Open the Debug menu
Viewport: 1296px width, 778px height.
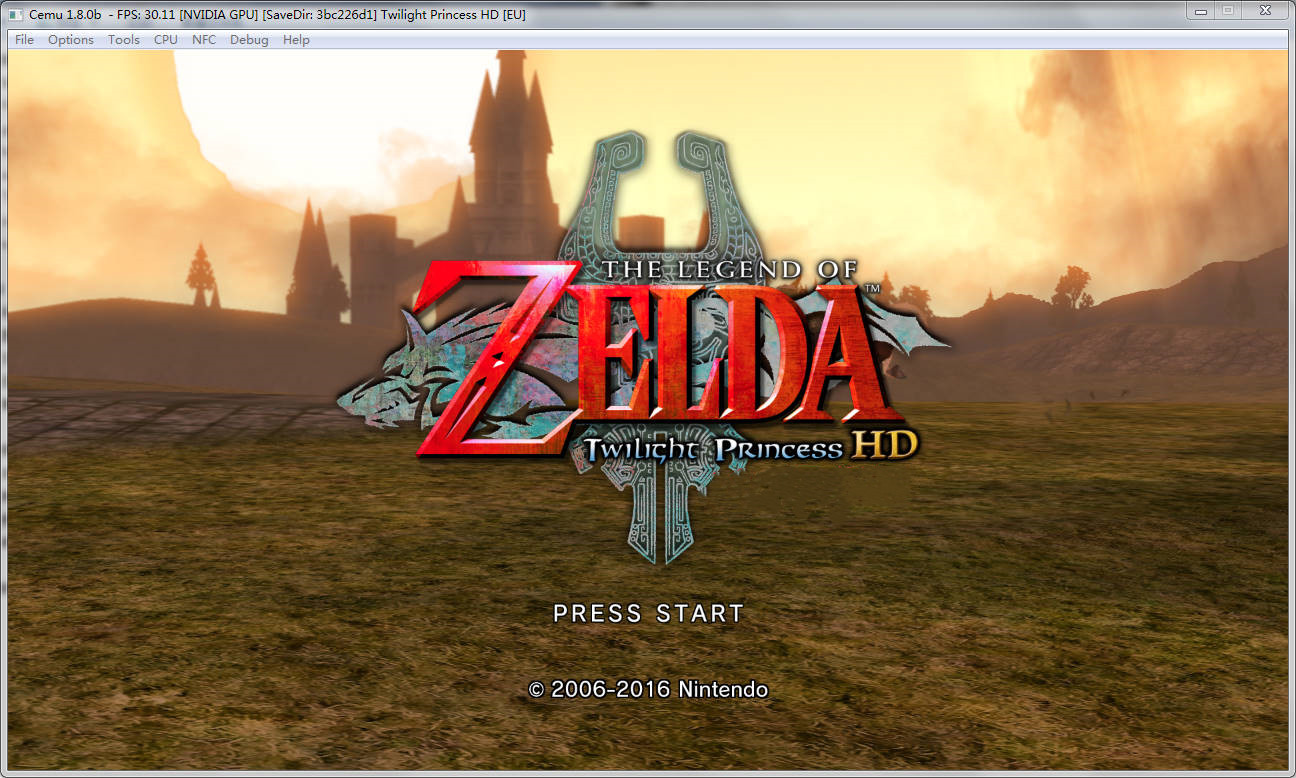click(249, 40)
